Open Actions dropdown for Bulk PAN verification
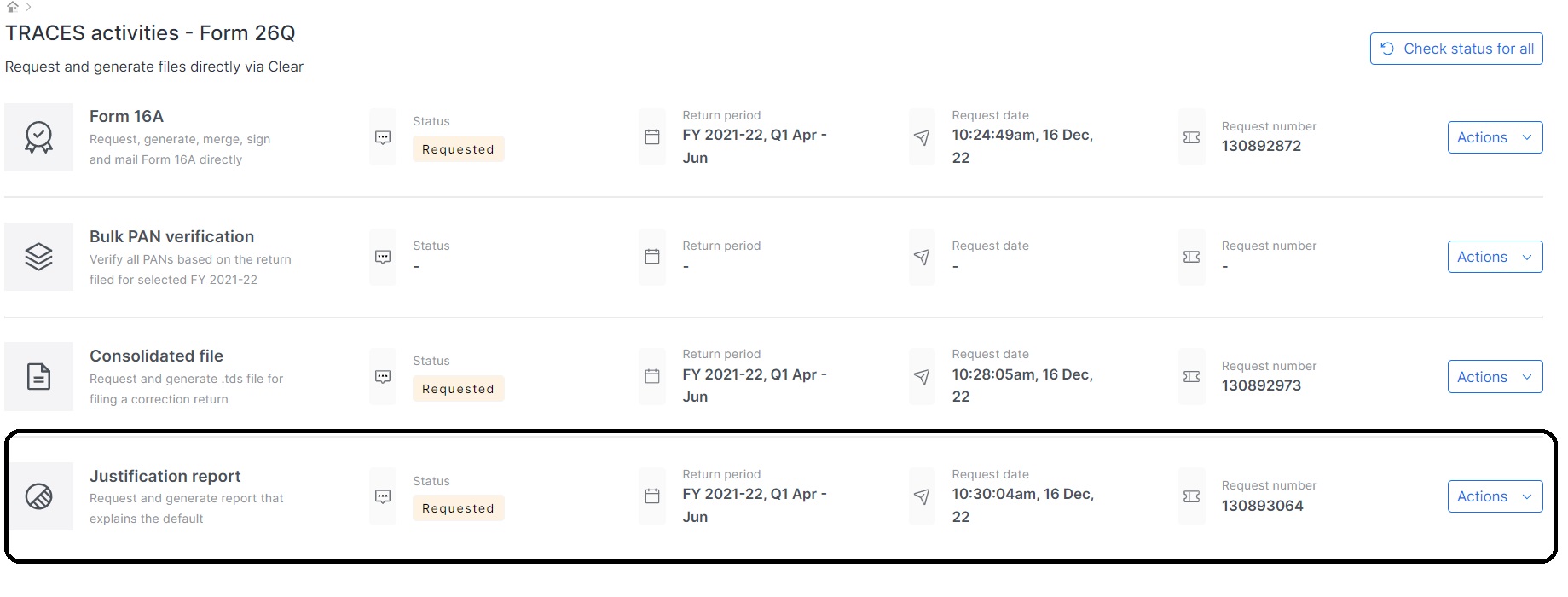The height and width of the screenshot is (597, 1568). pyautogui.click(x=1495, y=257)
